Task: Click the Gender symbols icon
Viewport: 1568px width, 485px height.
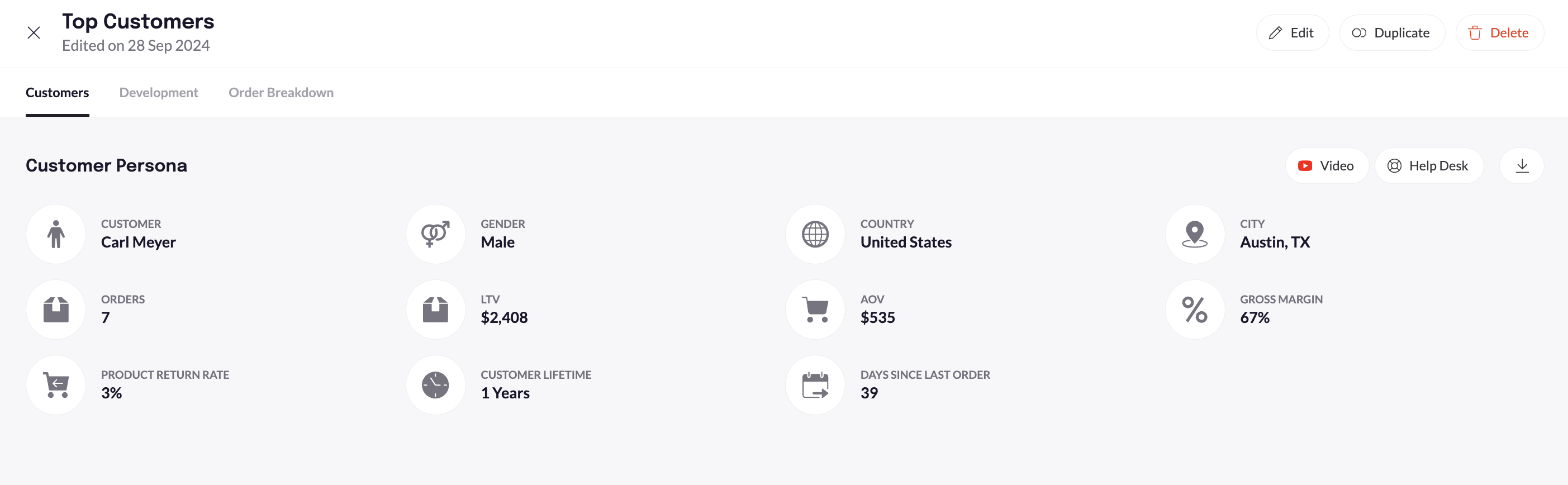Action: pos(435,234)
